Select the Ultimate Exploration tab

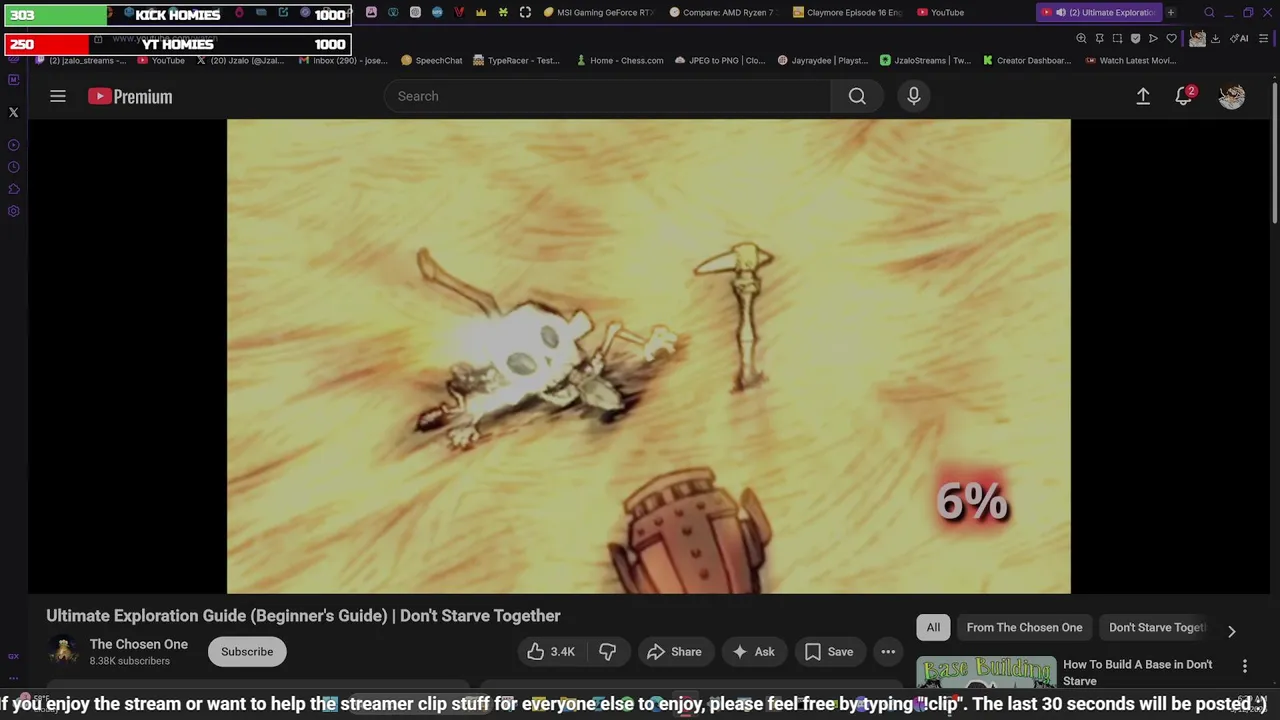click(1099, 12)
